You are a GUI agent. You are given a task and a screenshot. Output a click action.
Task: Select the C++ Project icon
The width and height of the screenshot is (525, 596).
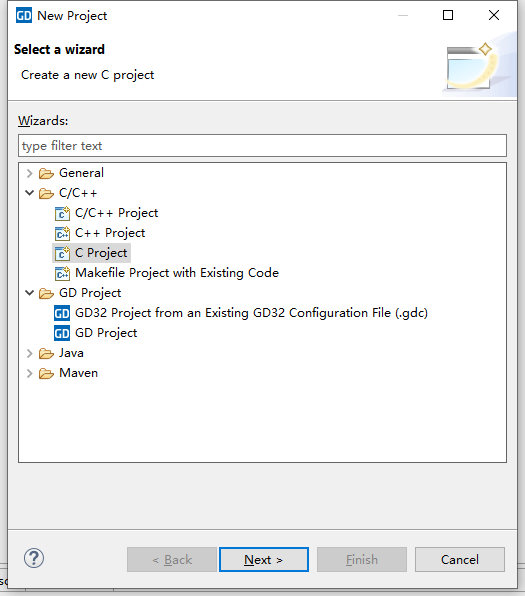(62, 233)
